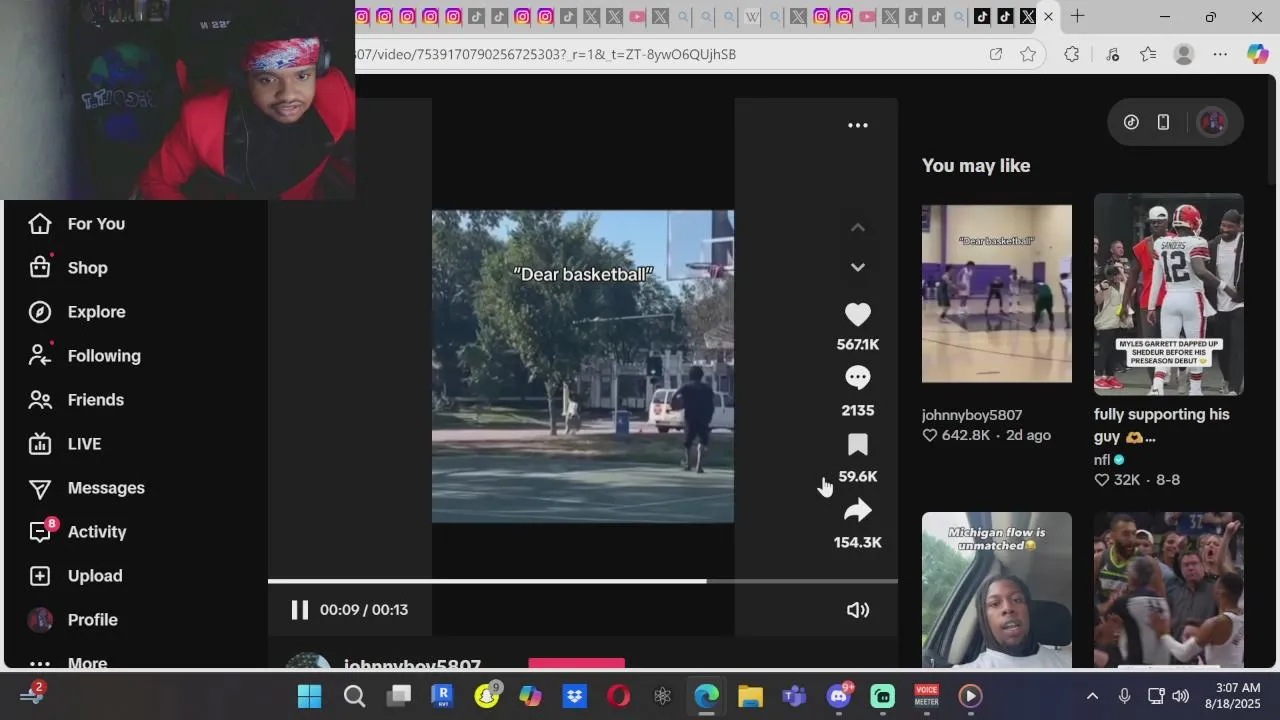Mute the video with the speaker icon
The height and width of the screenshot is (720, 1280).
pos(858,610)
